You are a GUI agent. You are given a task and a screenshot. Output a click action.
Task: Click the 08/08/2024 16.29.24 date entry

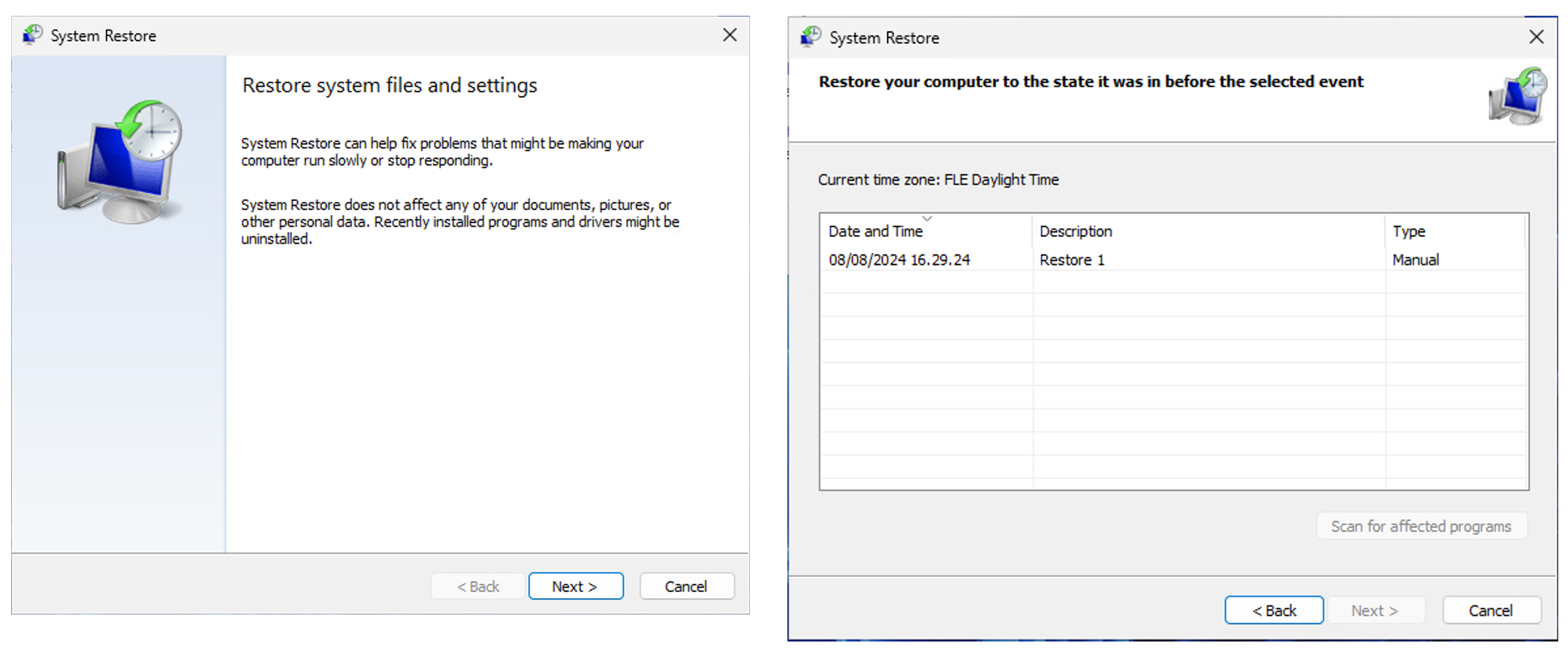tap(898, 260)
